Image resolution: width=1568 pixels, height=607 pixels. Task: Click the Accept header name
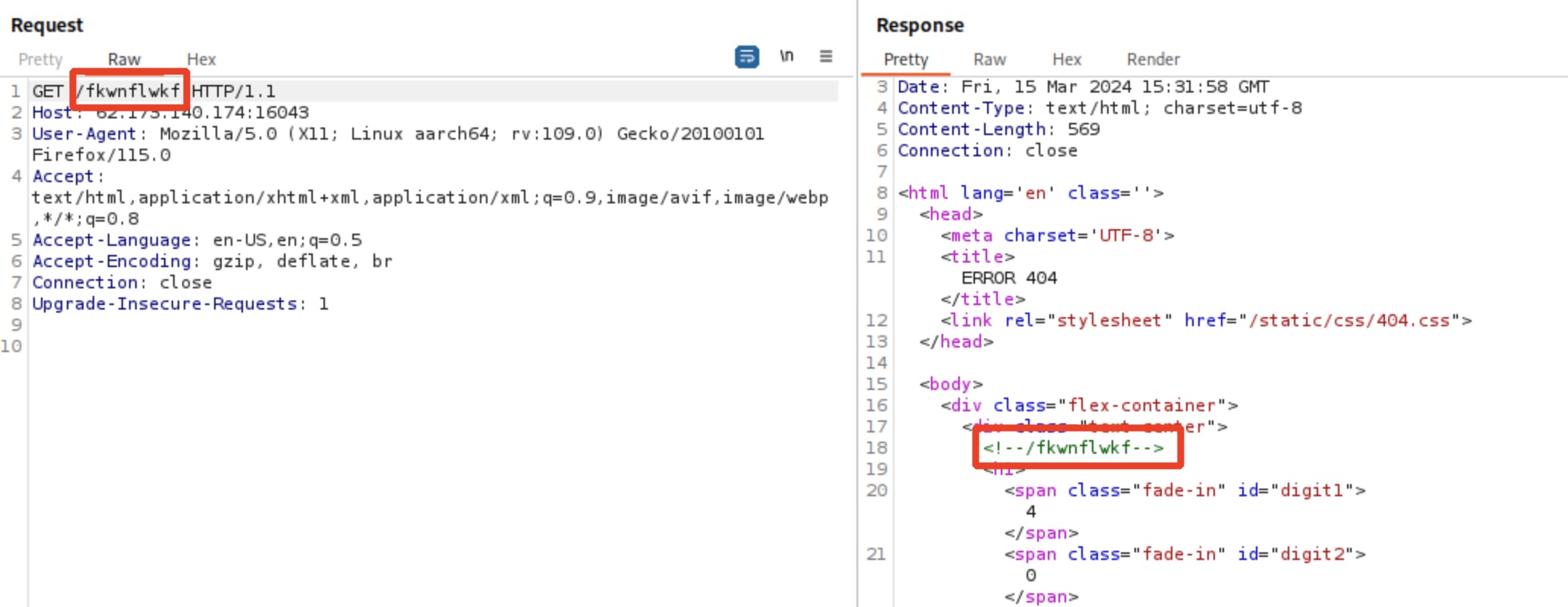point(62,176)
